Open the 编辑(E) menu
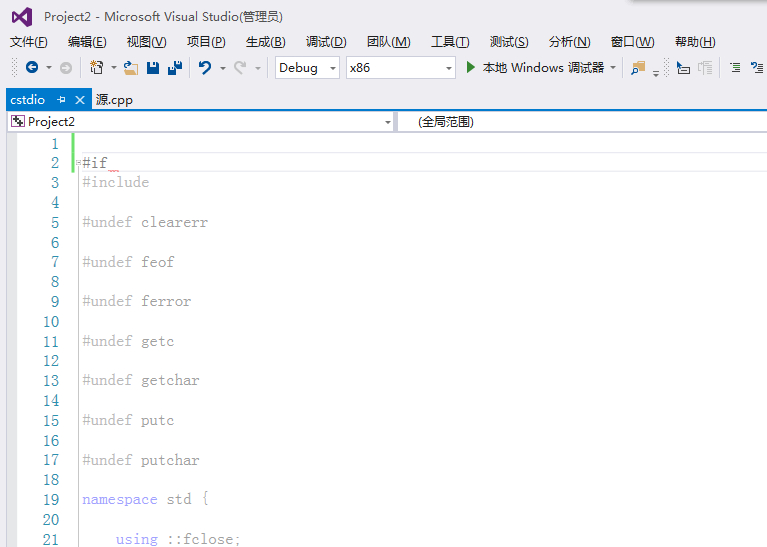This screenshot has width=767, height=547. [87, 42]
